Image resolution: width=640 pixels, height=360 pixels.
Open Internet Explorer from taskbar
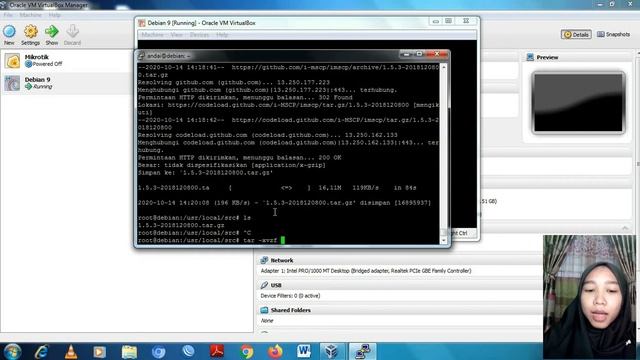41,352
